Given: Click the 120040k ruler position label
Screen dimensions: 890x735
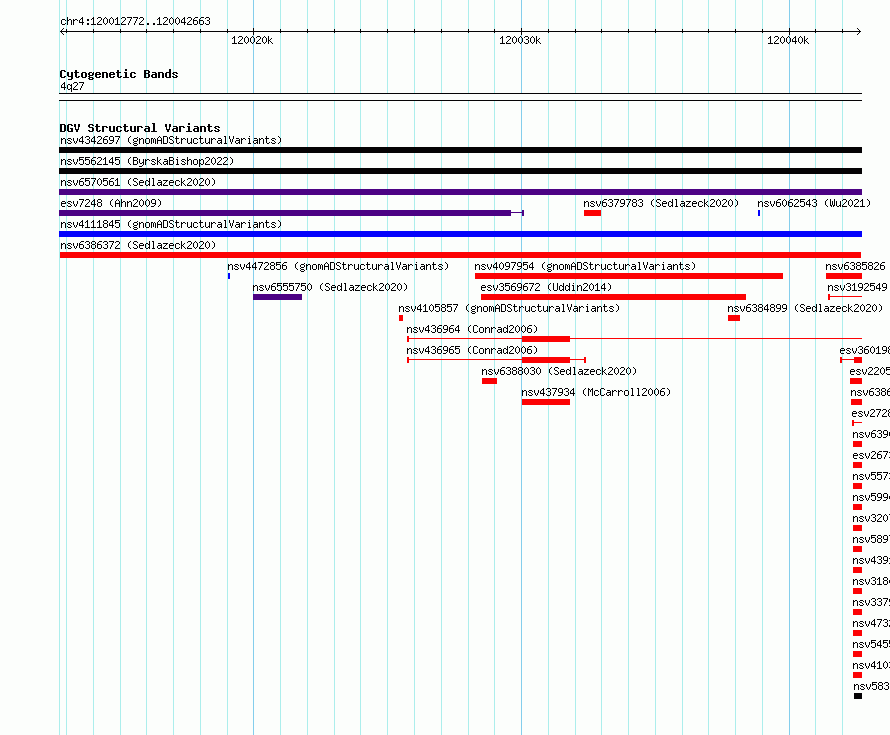Looking at the screenshot, I should tap(788, 40).
